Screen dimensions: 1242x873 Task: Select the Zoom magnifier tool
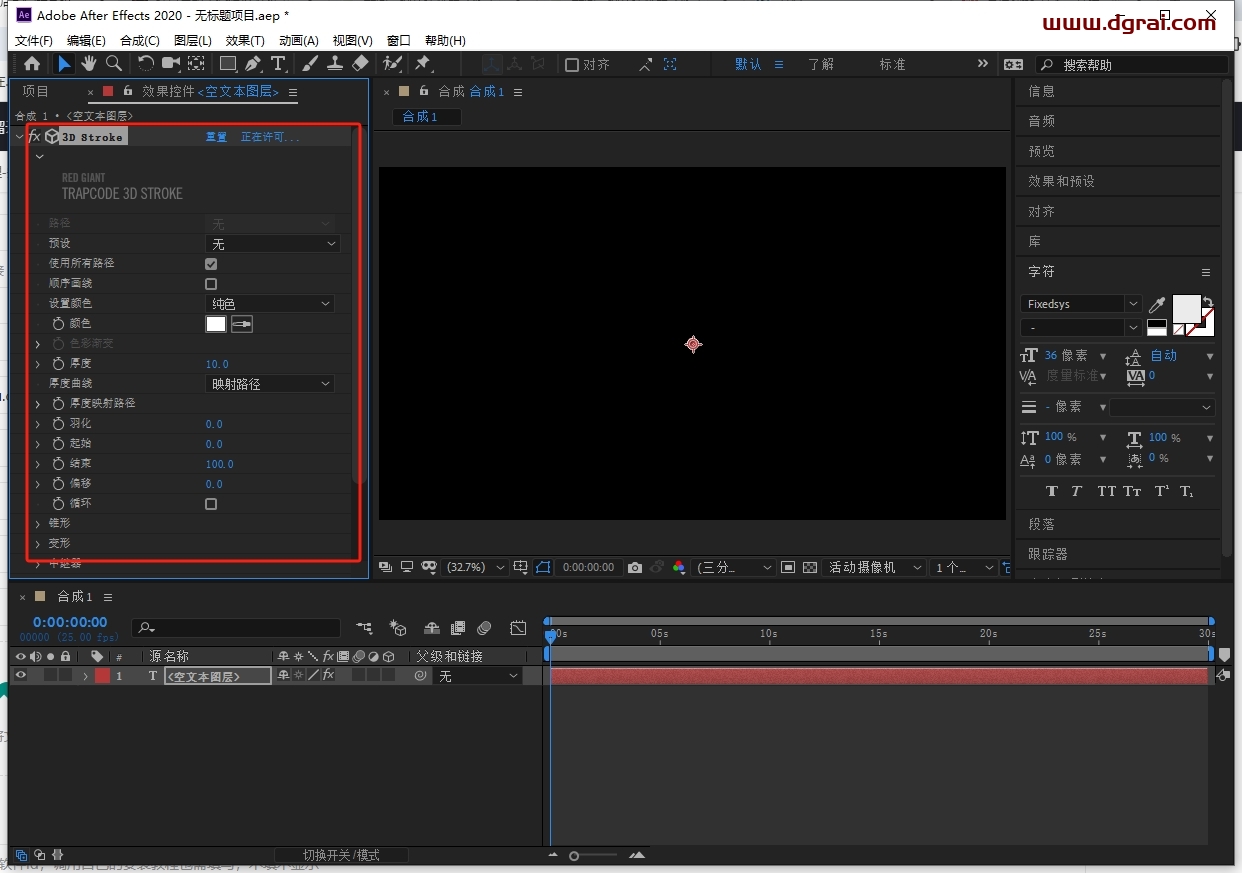point(114,64)
